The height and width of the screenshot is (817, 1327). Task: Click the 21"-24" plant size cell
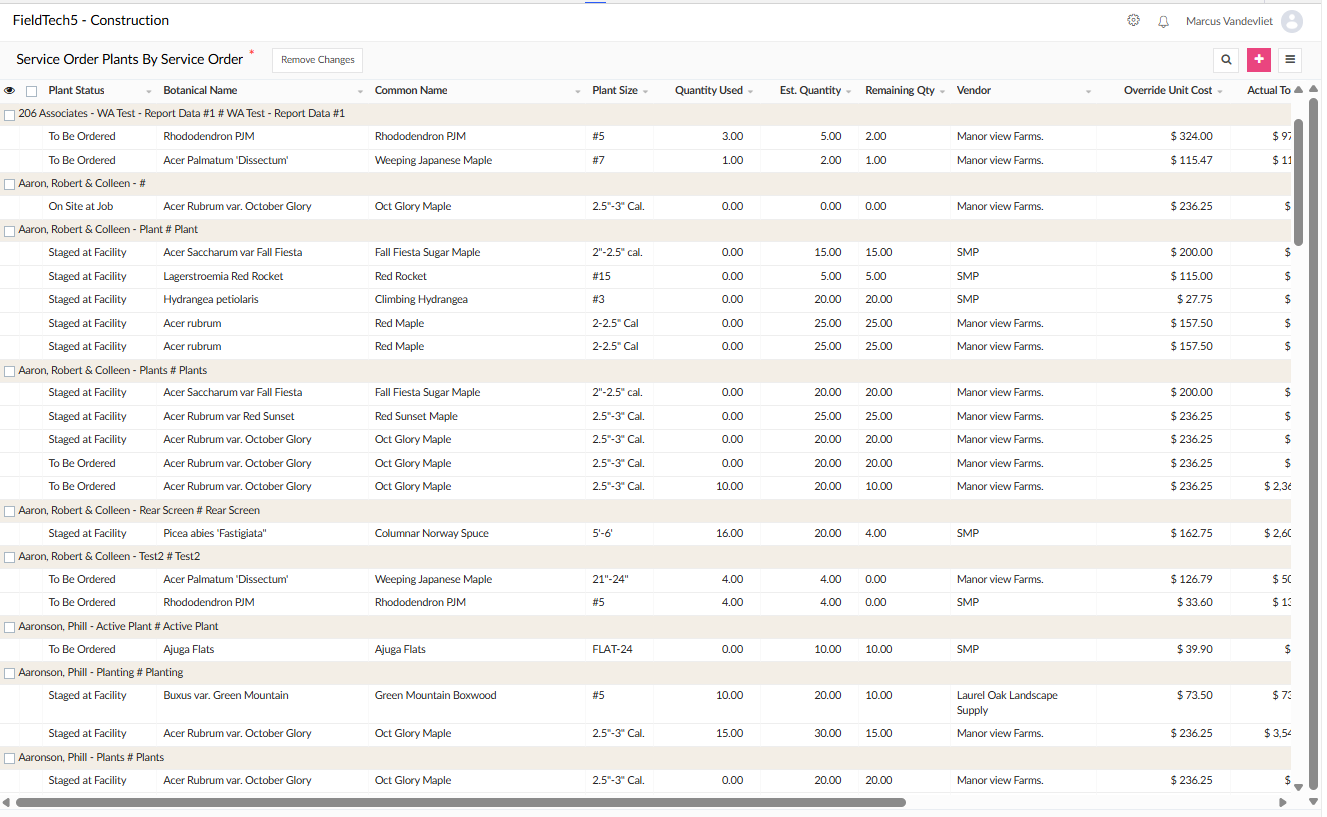[610, 580]
